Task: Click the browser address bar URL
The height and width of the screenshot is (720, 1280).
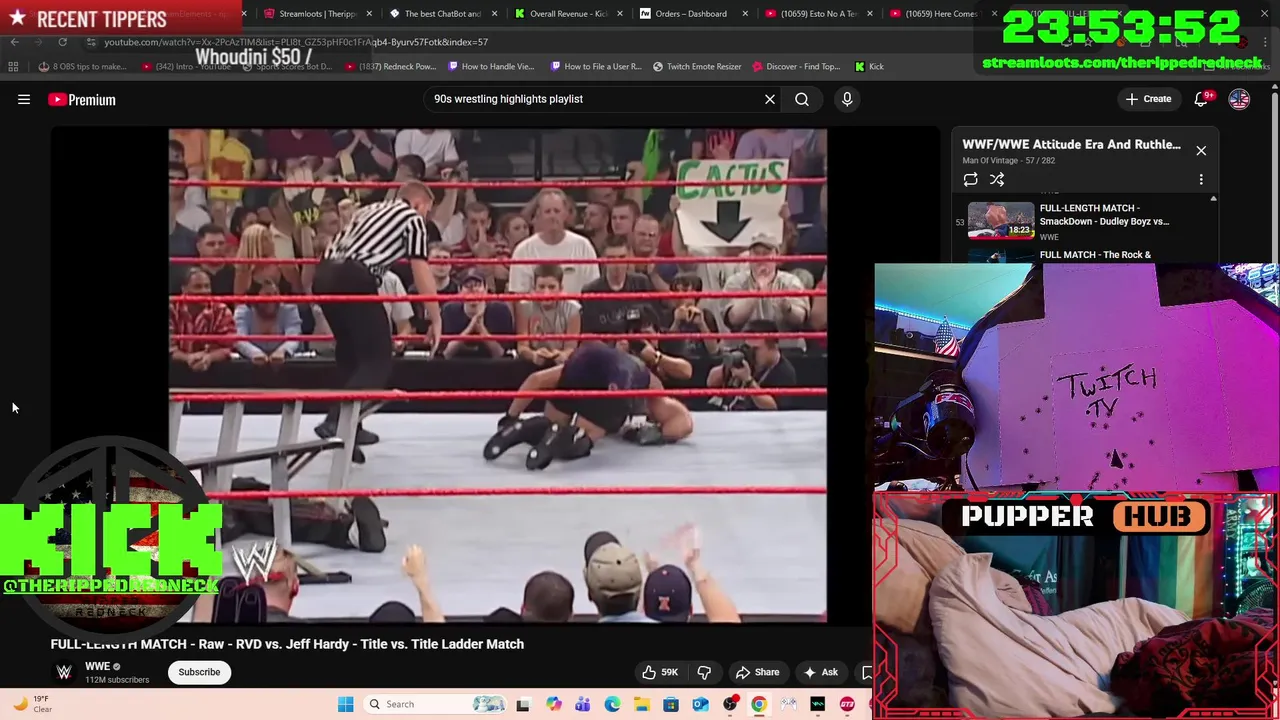Action: (x=296, y=42)
